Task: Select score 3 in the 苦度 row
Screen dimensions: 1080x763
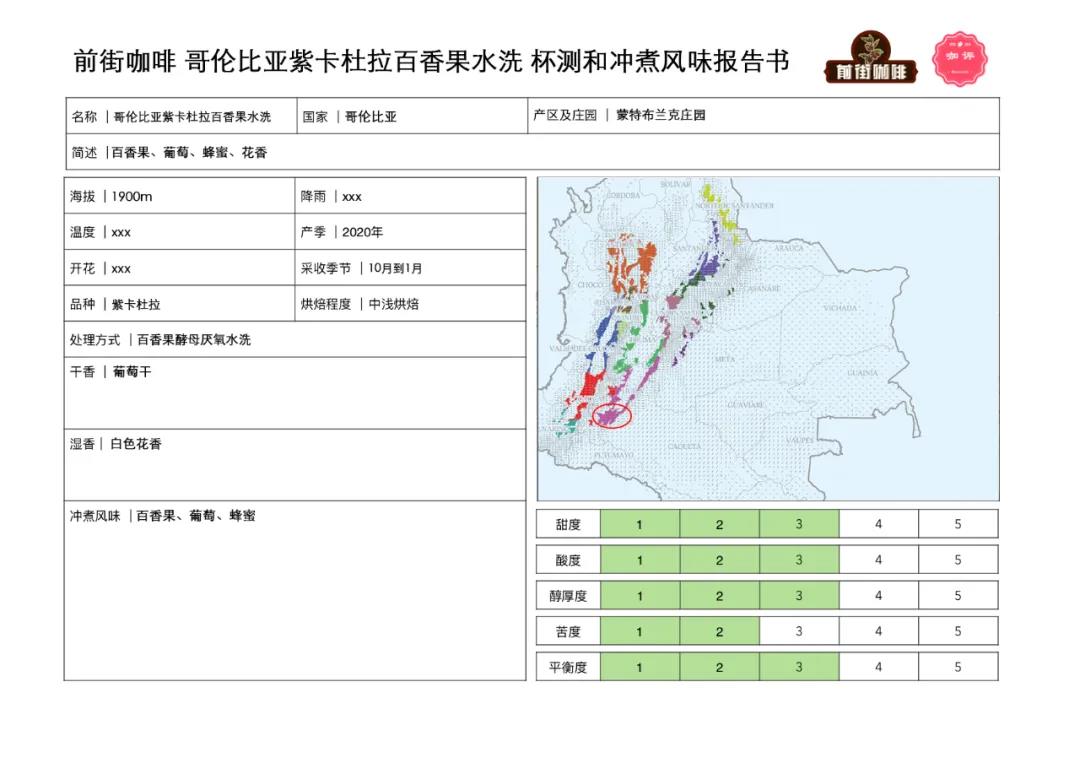Action: (x=798, y=631)
